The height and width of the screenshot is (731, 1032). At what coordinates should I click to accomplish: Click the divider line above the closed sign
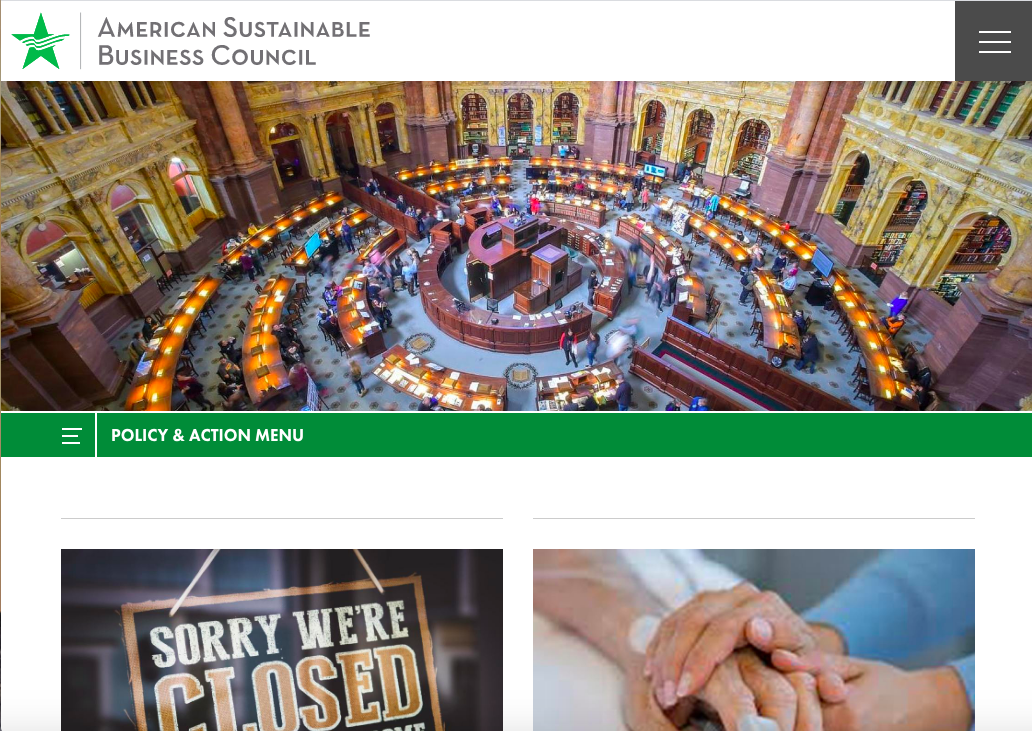click(x=282, y=518)
